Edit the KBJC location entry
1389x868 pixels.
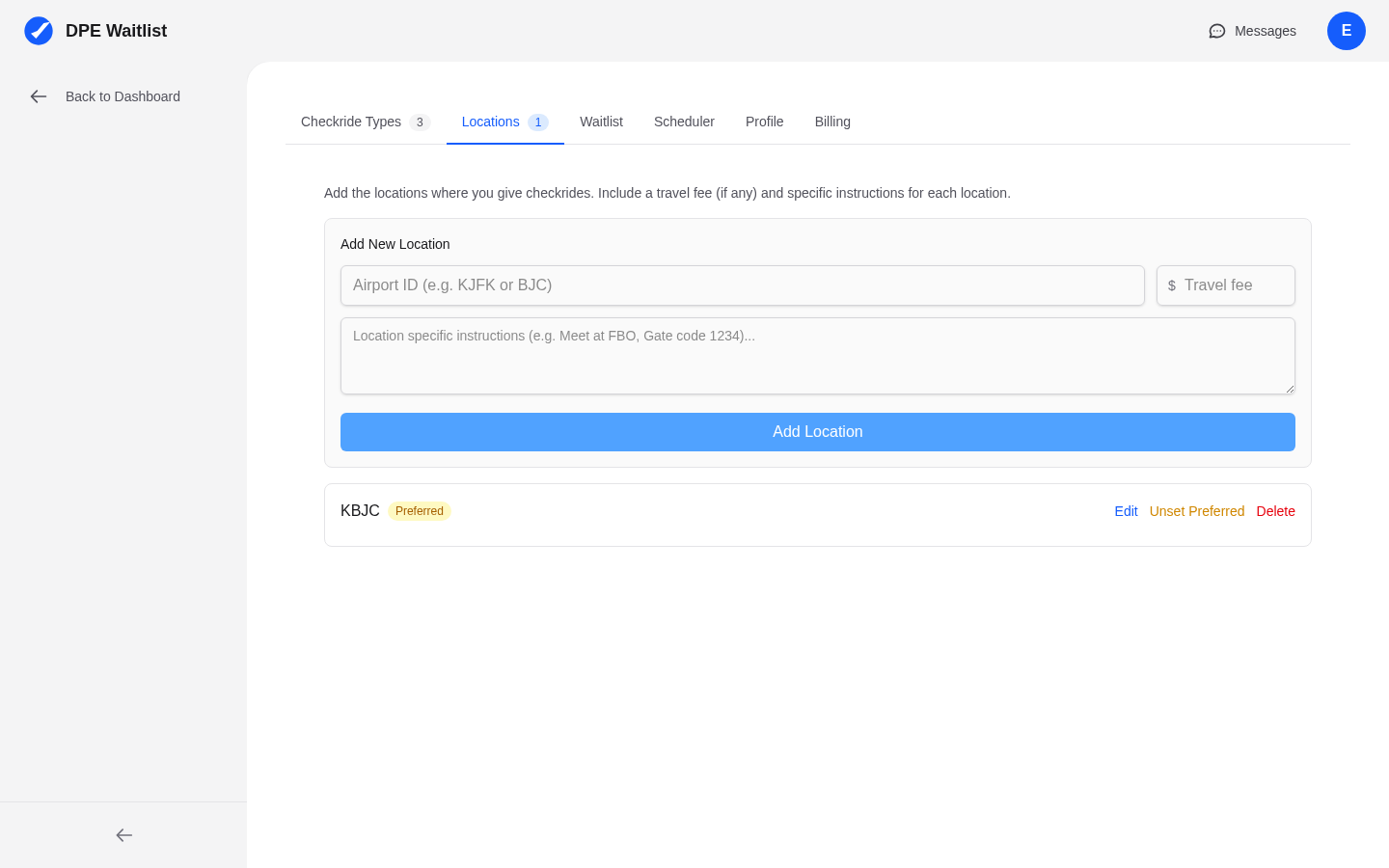click(1126, 511)
